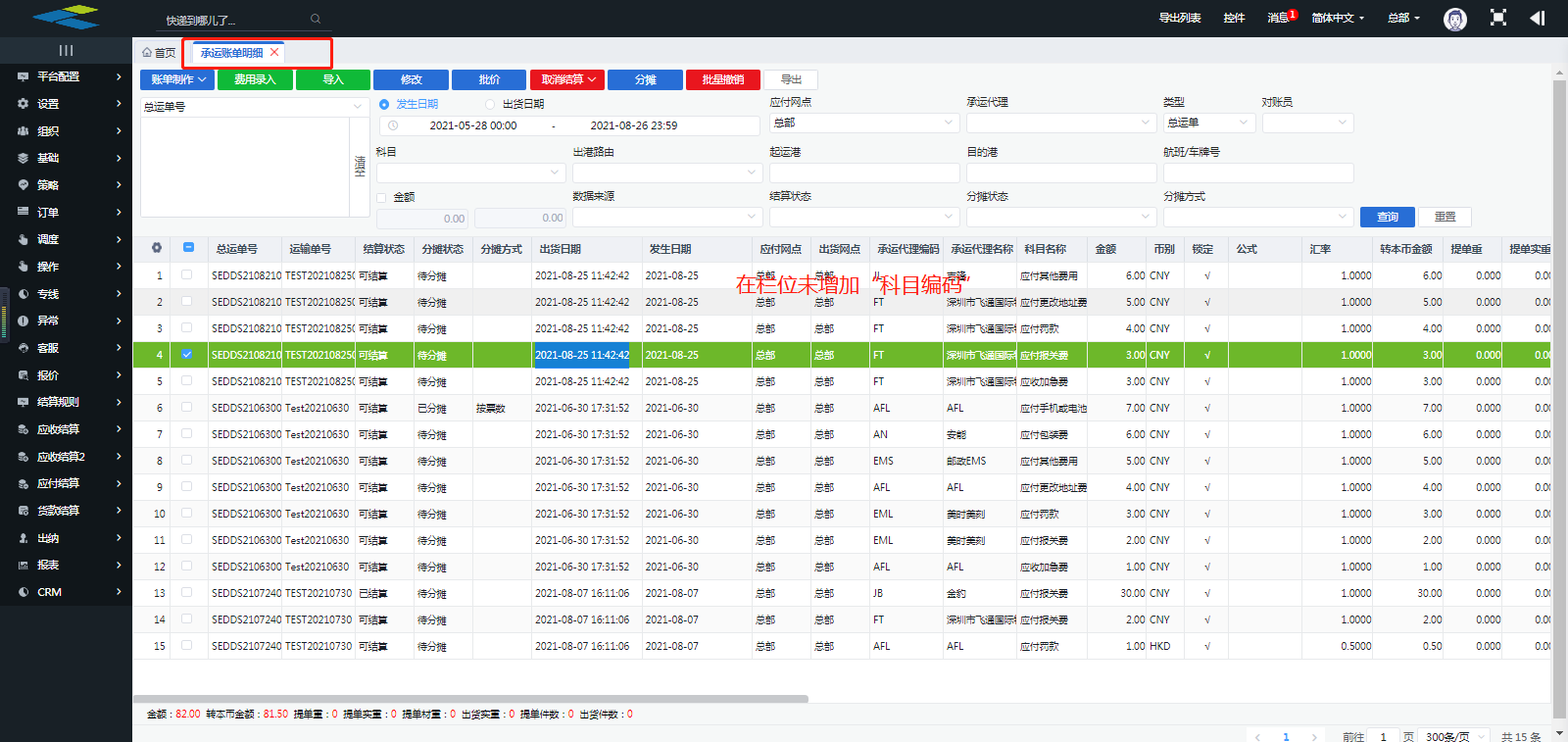Screen dimensions: 1568x742
Task: Open the 分摊方式 filter dropdown
Action: [1258, 217]
